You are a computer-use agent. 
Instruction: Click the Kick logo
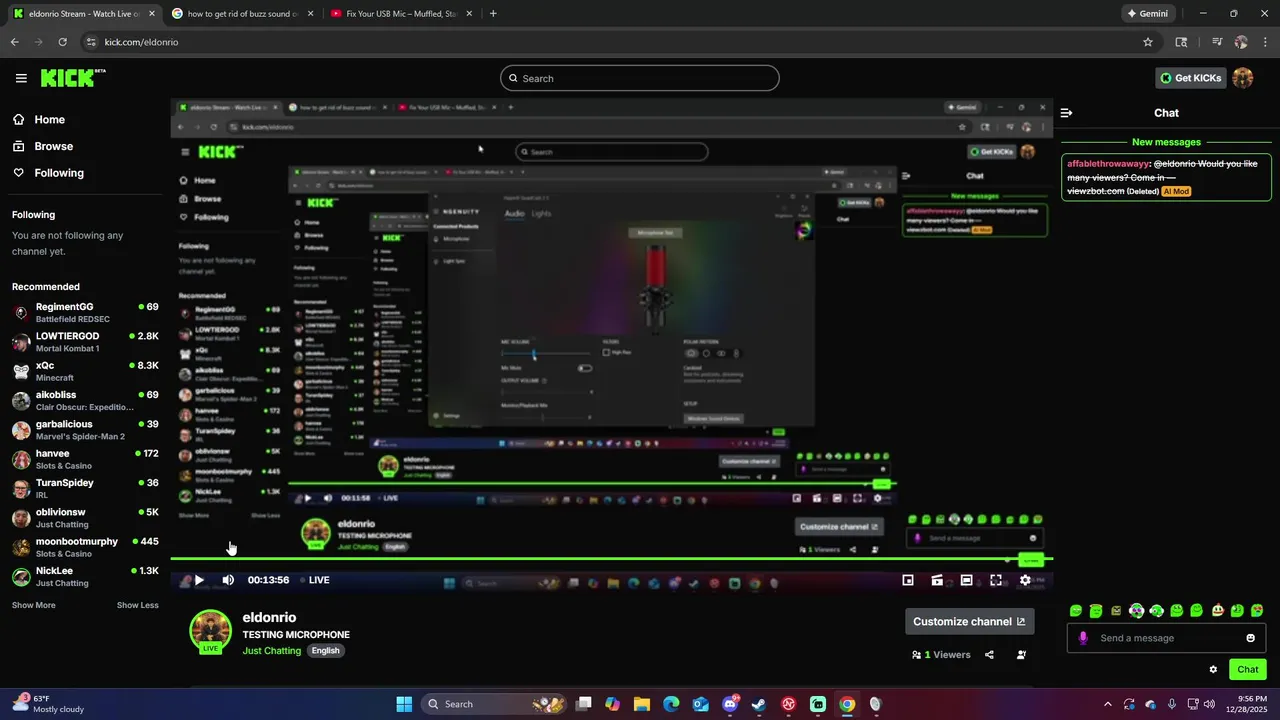click(73, 78)
